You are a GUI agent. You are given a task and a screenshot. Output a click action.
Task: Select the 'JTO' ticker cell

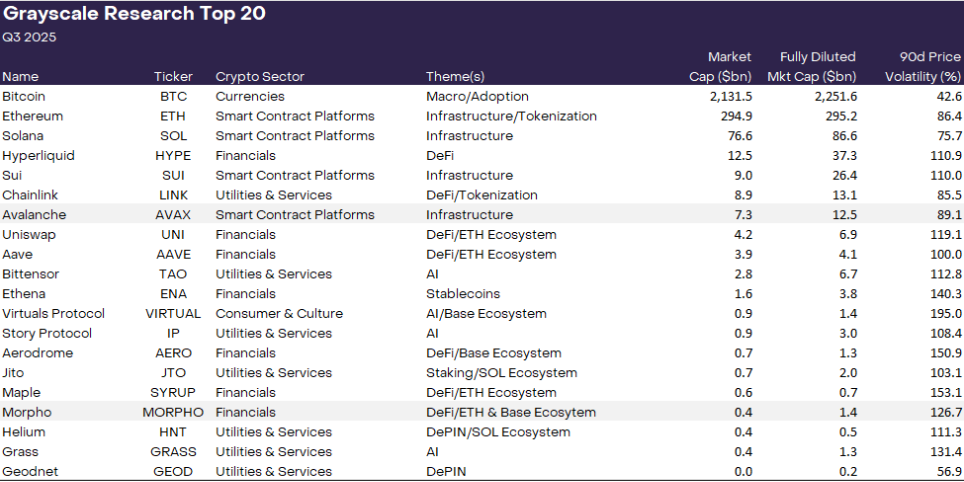point(173,373)
